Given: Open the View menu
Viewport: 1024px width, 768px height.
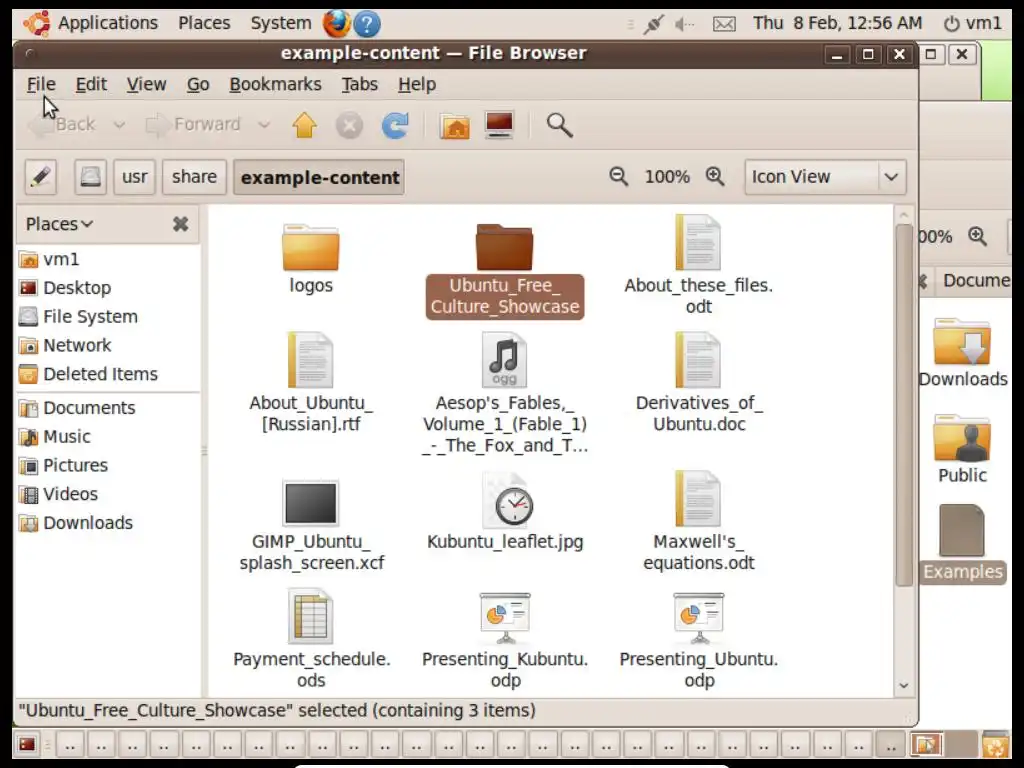Looking at the screenshot, I should pyautogui.click(x=146, y=84).
